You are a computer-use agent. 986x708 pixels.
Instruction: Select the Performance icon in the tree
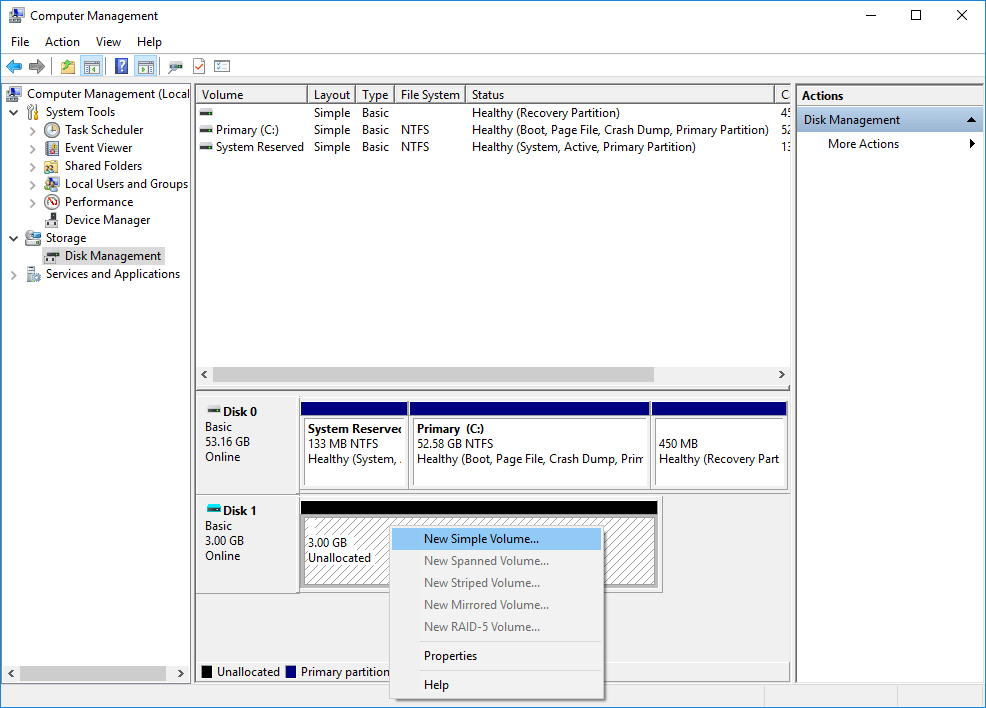pos(52,201)
